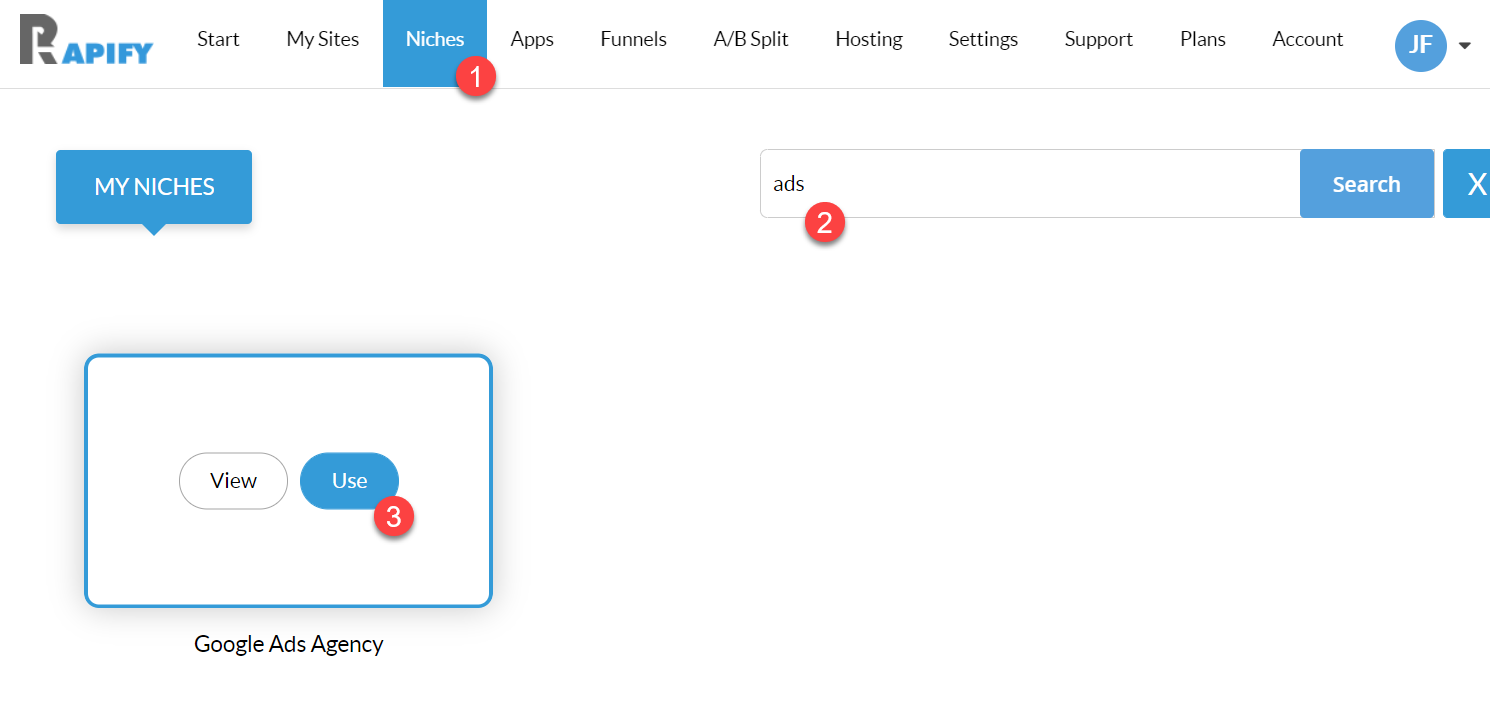Open the JF user avatar

1420,46
